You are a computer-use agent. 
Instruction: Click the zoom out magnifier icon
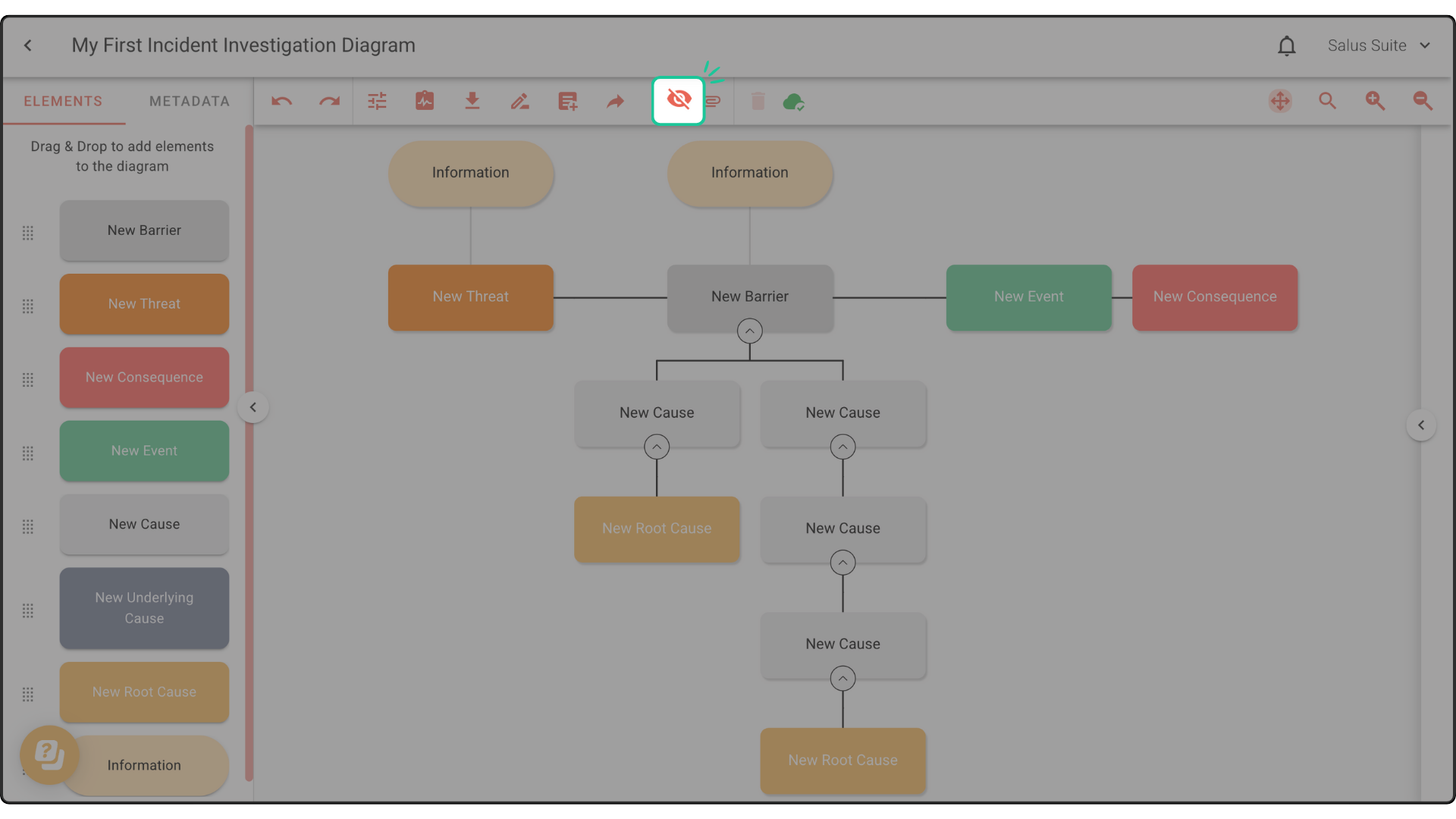[x=1423, y=101]
